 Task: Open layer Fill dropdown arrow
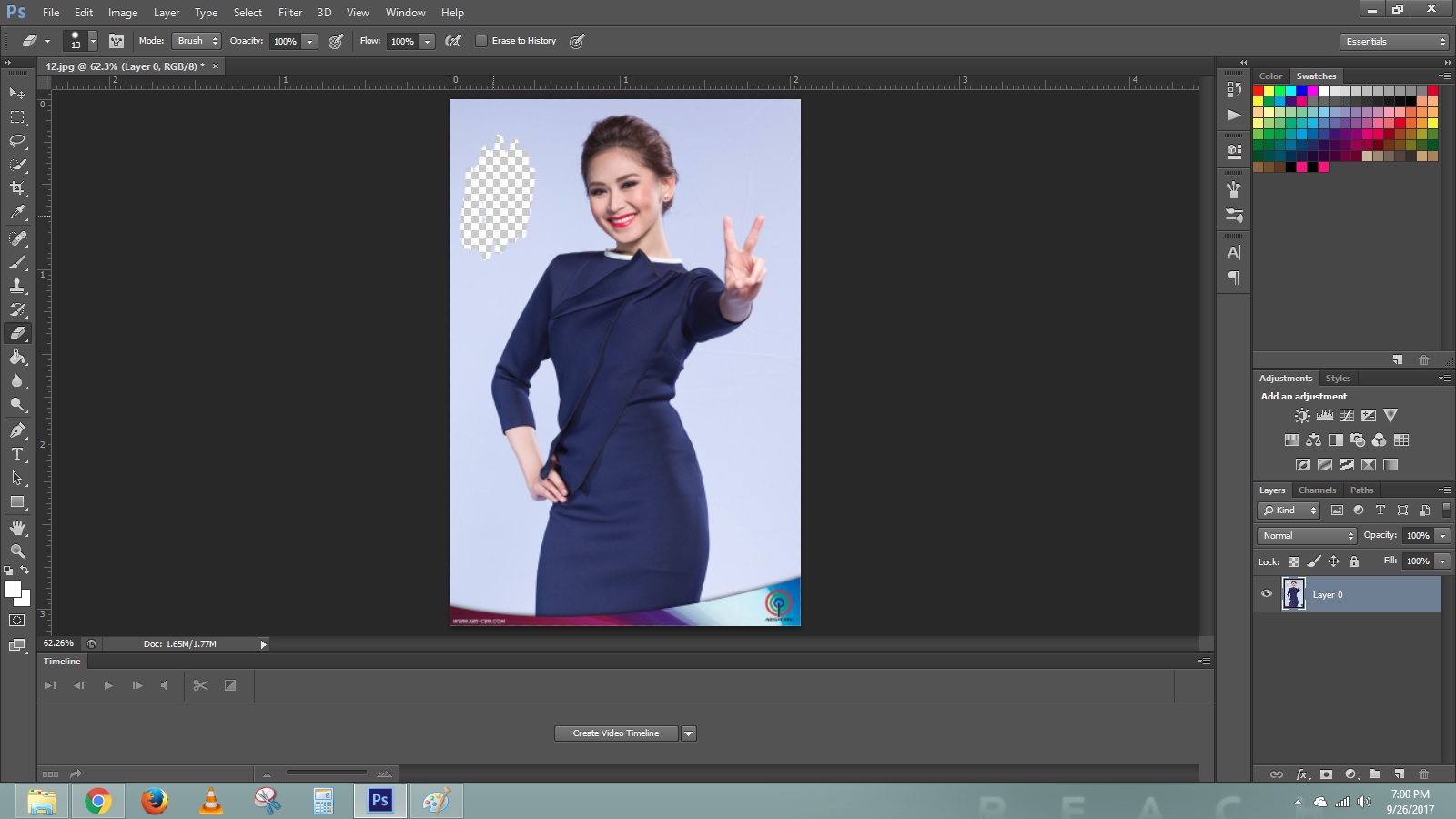(x=1442, y=561)
